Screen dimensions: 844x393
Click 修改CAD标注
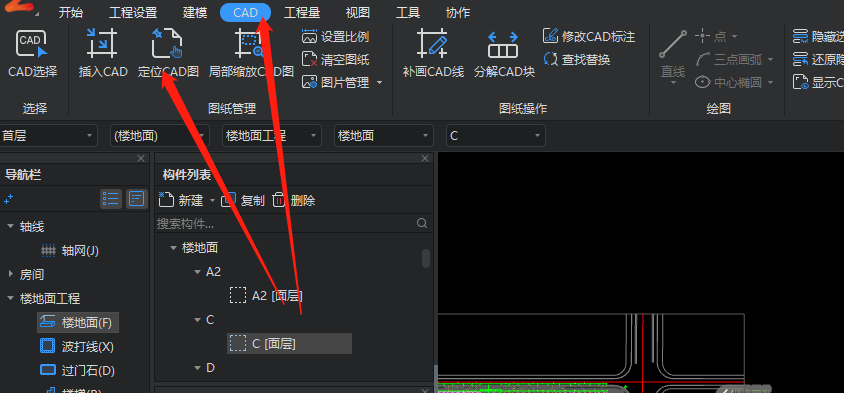589,36
